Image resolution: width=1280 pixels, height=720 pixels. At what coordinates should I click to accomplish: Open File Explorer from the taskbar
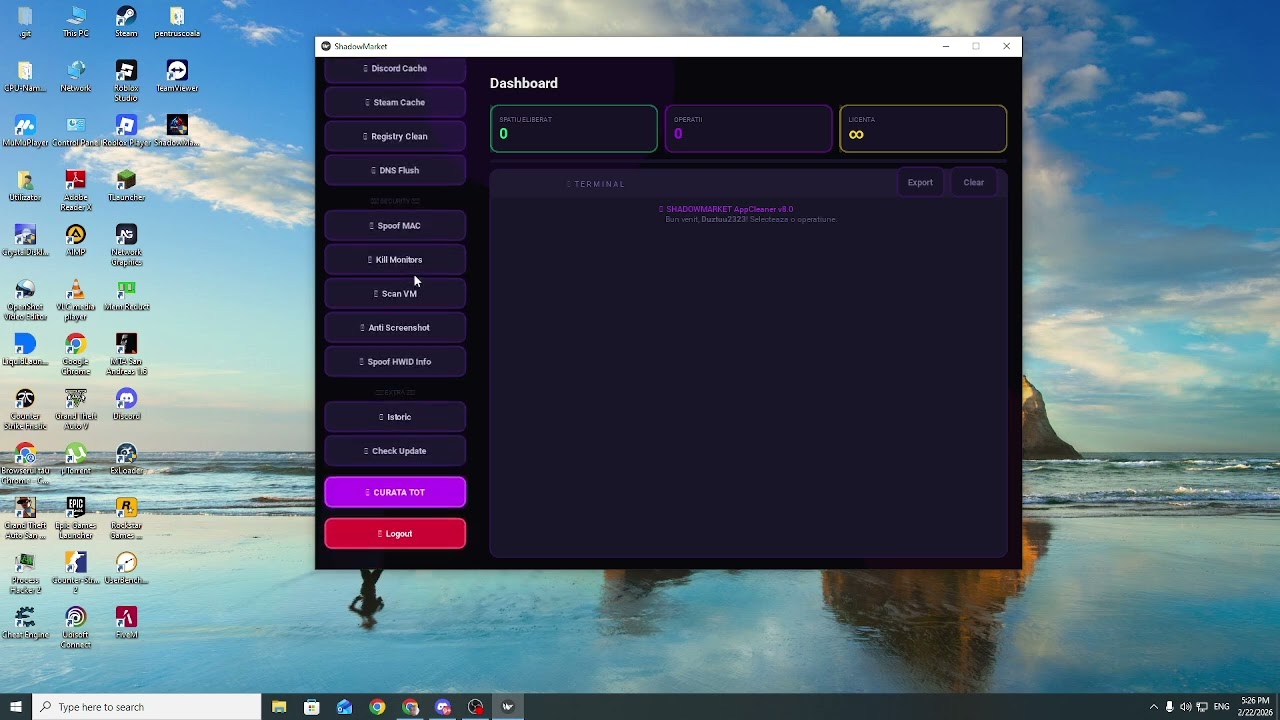279,707
